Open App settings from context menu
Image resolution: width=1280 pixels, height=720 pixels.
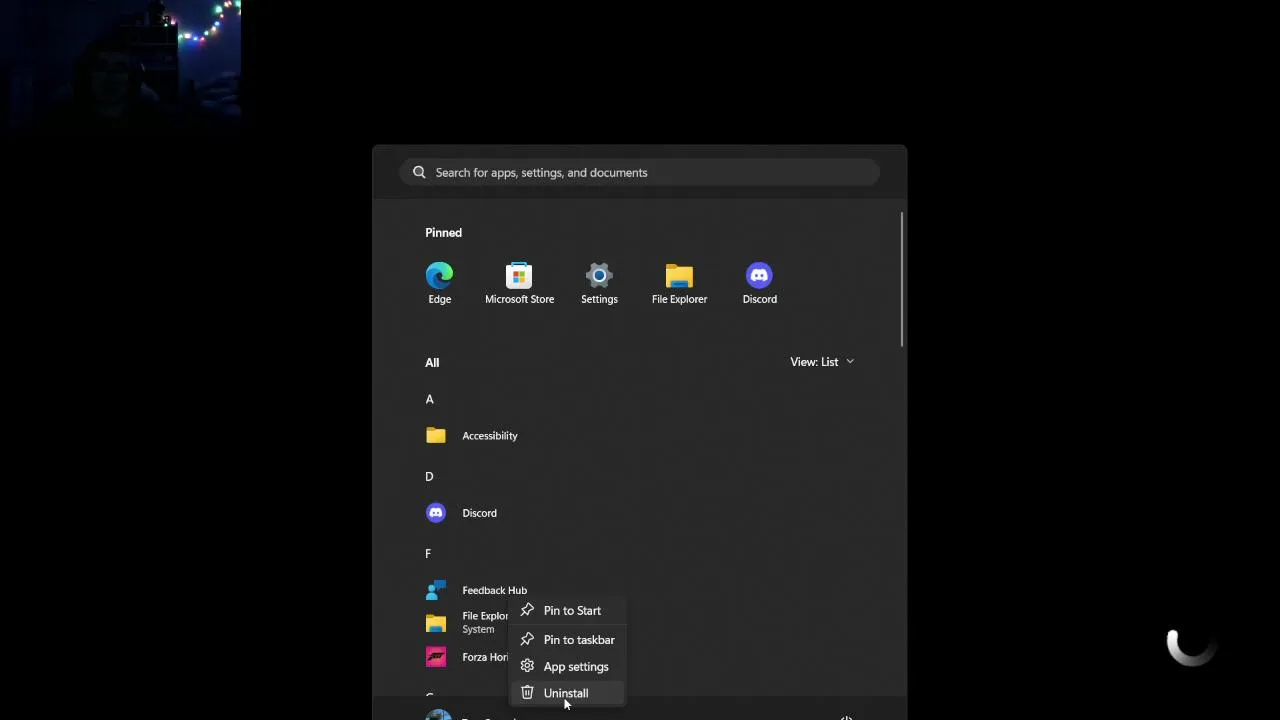568,666
